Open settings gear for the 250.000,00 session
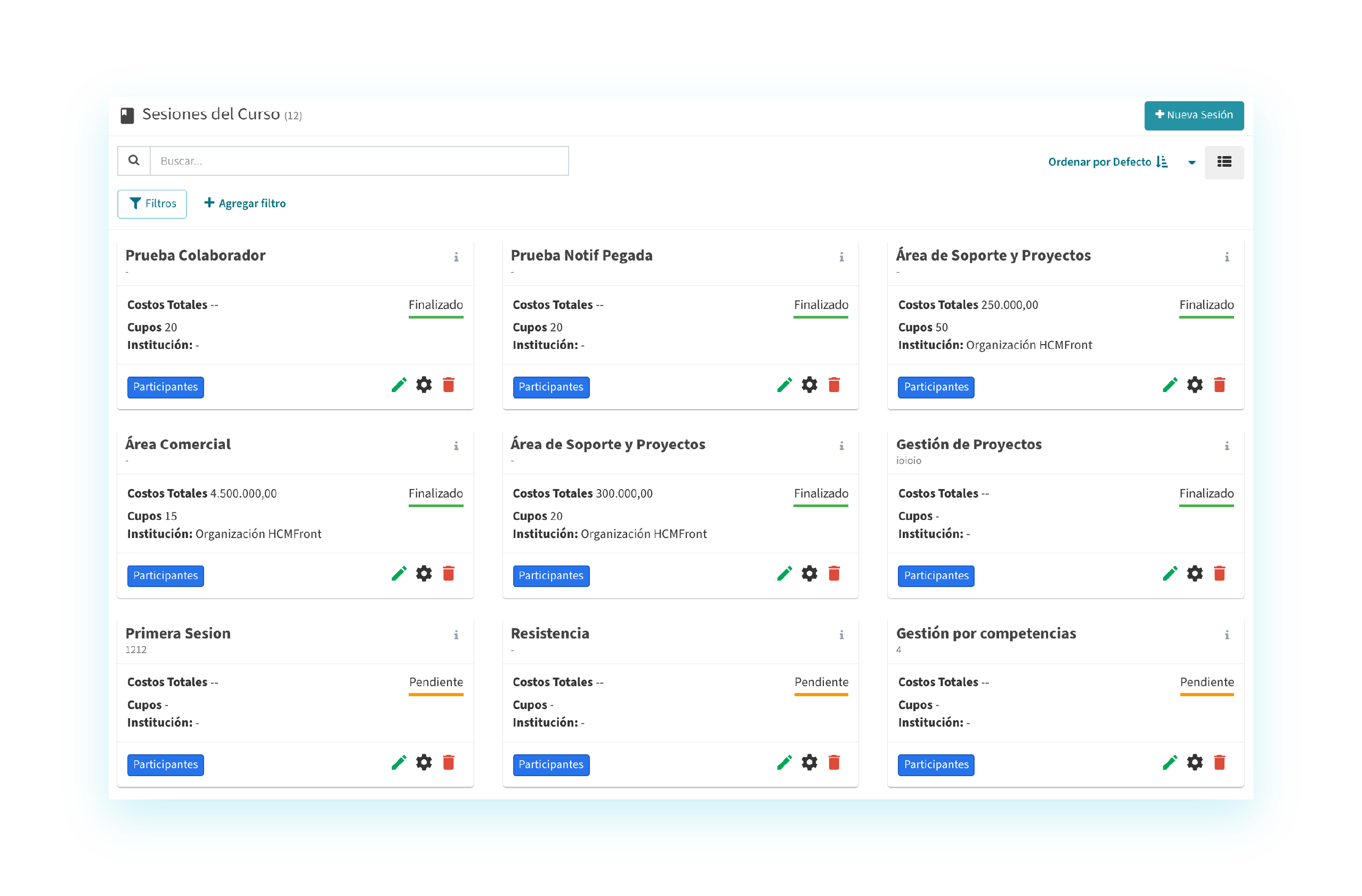This screenshot has width=1362, height=896. 1195,385
